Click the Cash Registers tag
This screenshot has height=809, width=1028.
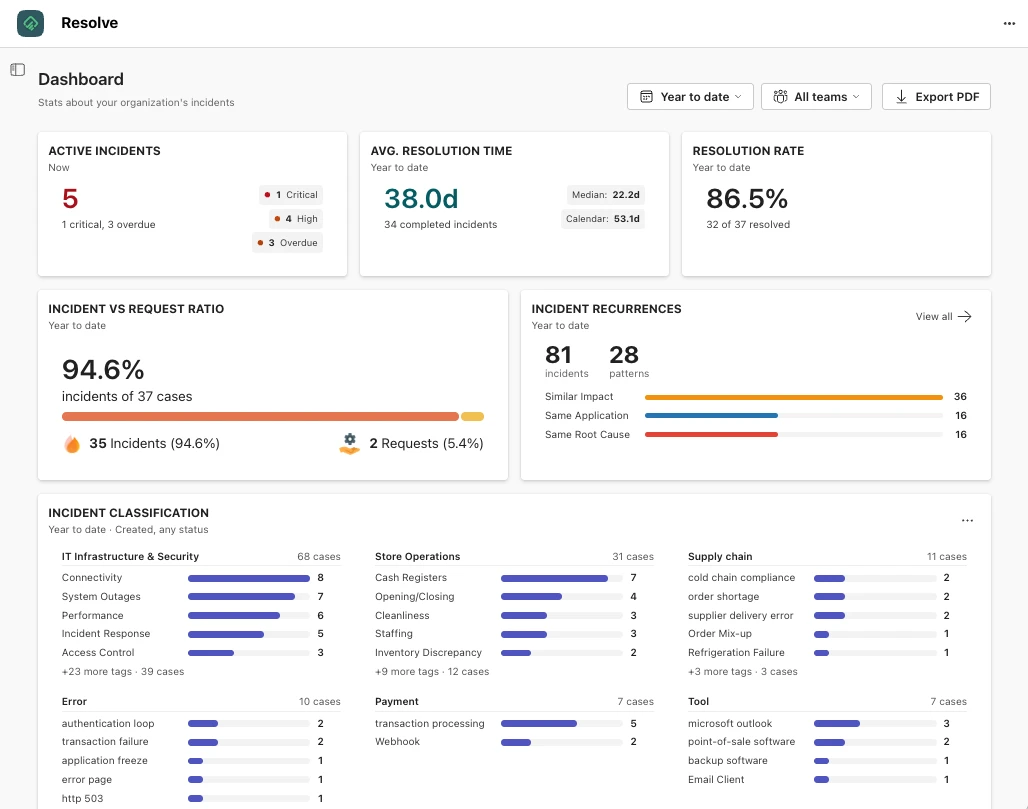411,578
